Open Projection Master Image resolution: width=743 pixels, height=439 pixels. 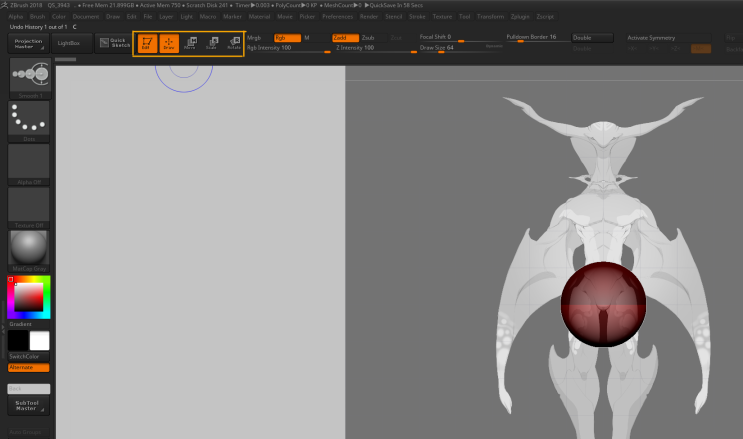pyautogui.click(x=29, y=43)
